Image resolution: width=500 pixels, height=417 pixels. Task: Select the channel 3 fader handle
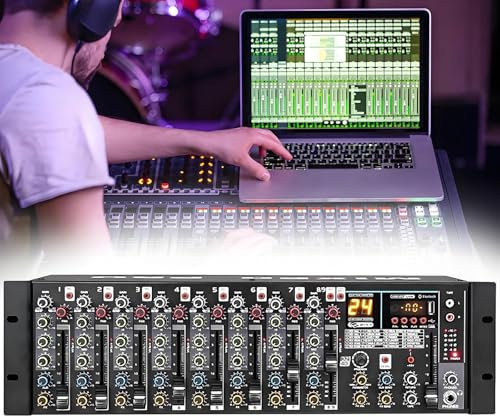[x=140, y=399]
